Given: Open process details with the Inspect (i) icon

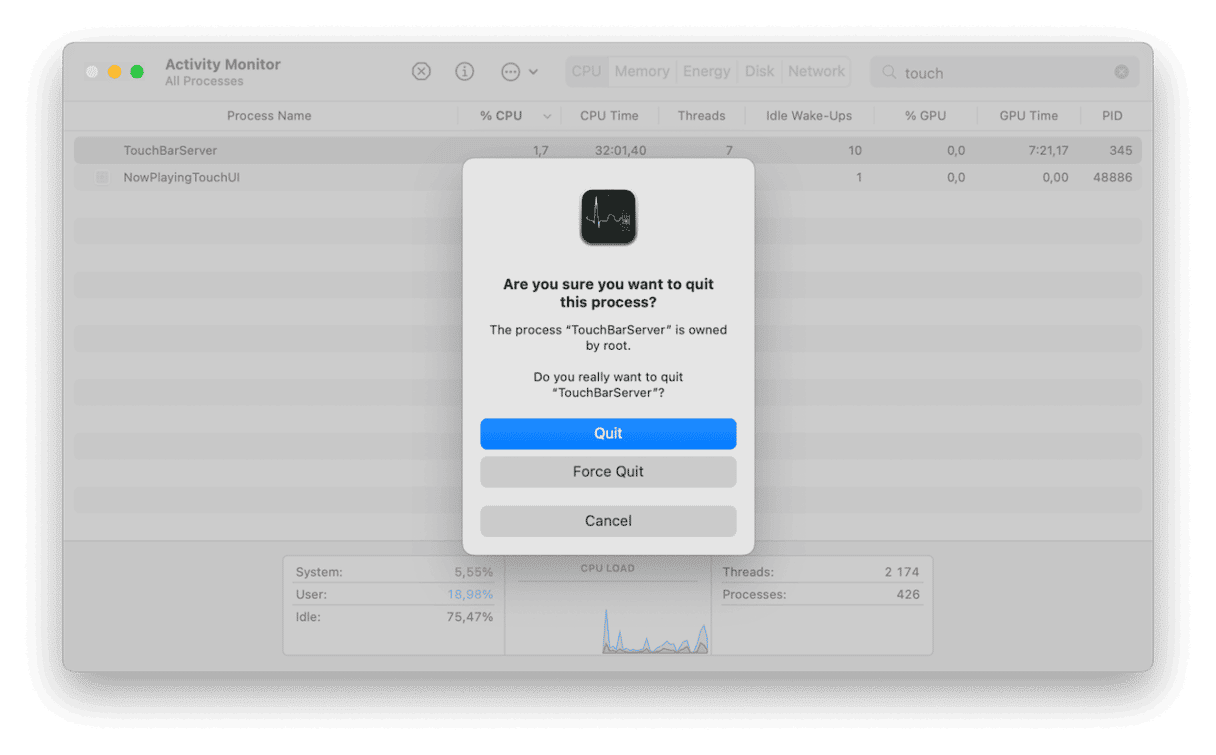Looking at the screenshot, I should coord(464,71).
